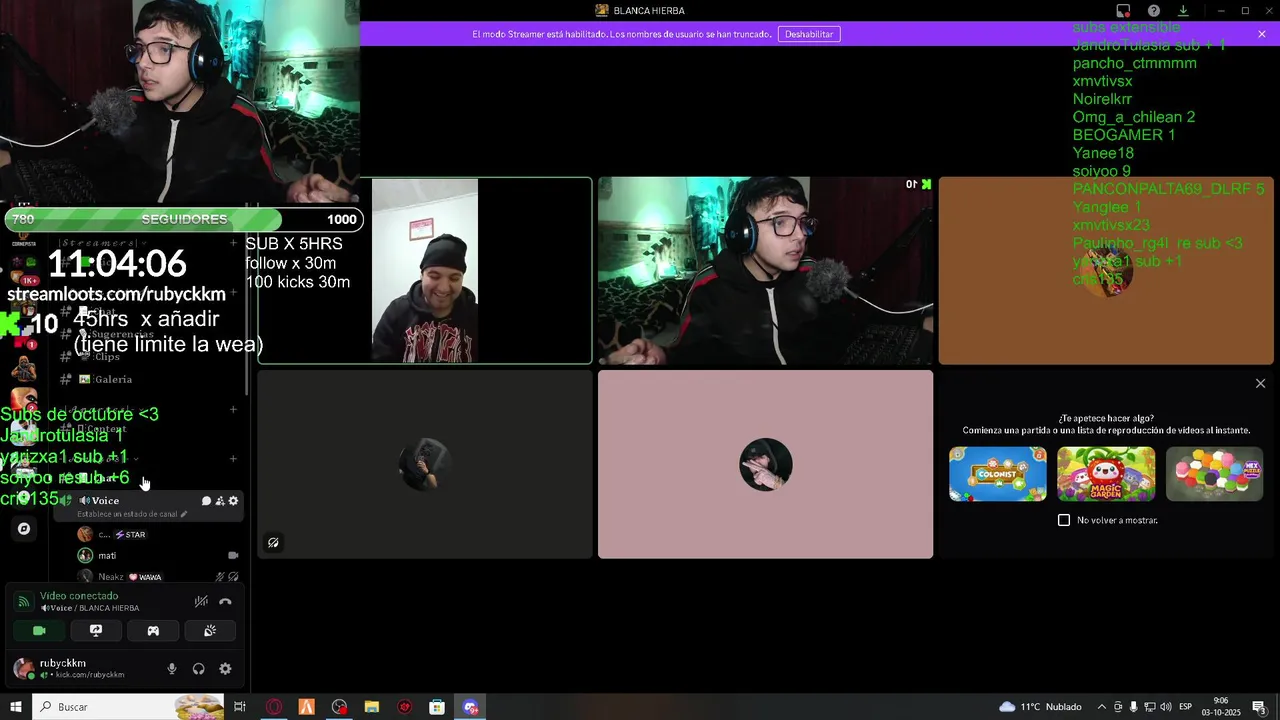The image size is (1280, 720).
Task: Add a channel with plus beside Content category
Action: 233,409
